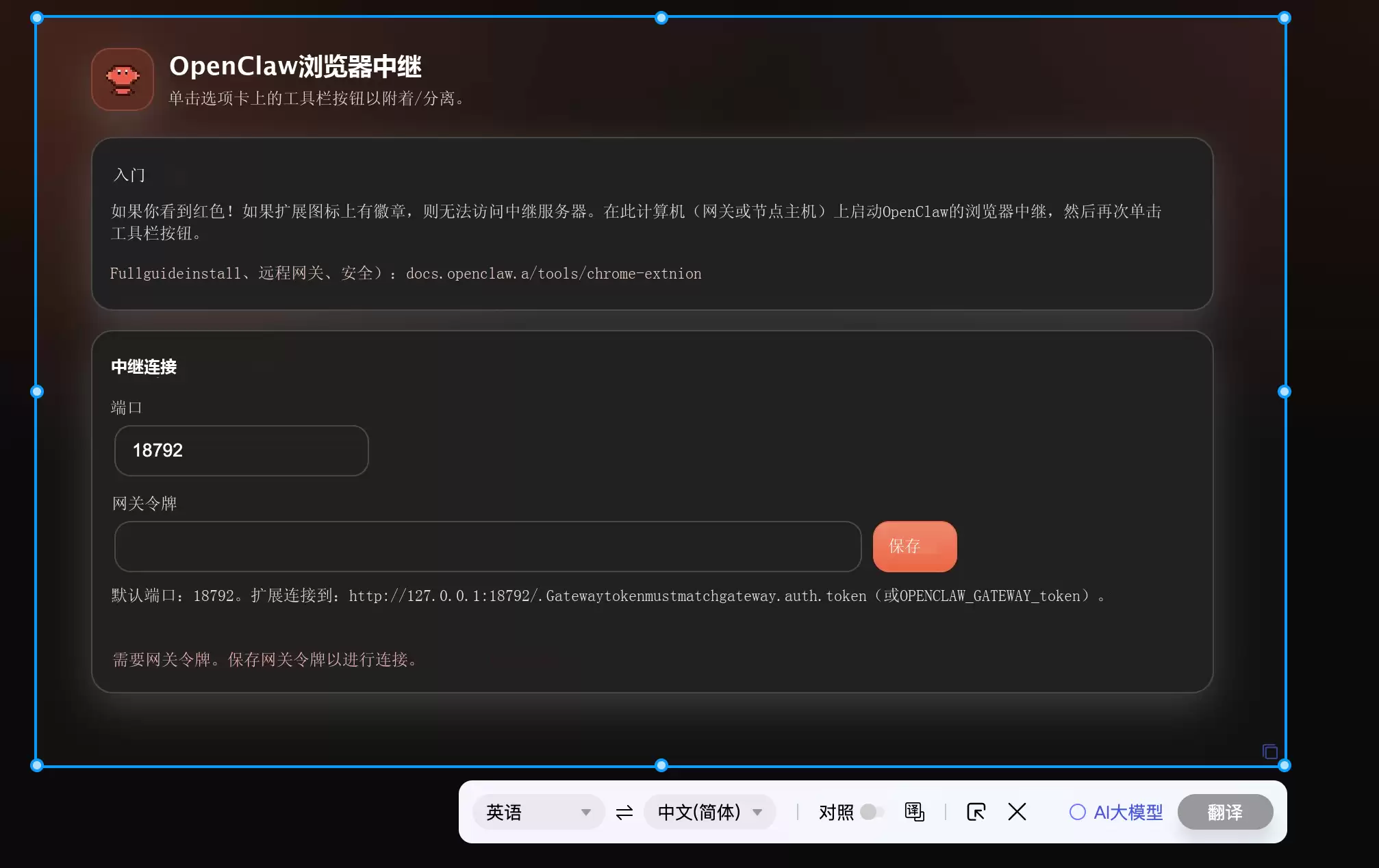Screen dimensions: 1379x868
Task: Expand the source language chevron arrow
Action: [586, 812]
